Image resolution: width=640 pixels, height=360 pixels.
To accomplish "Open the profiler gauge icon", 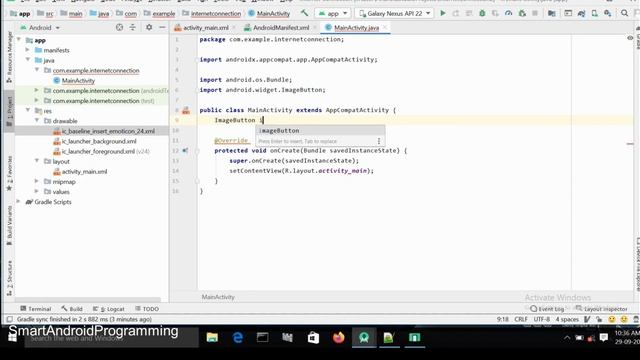I will (509, 13).
